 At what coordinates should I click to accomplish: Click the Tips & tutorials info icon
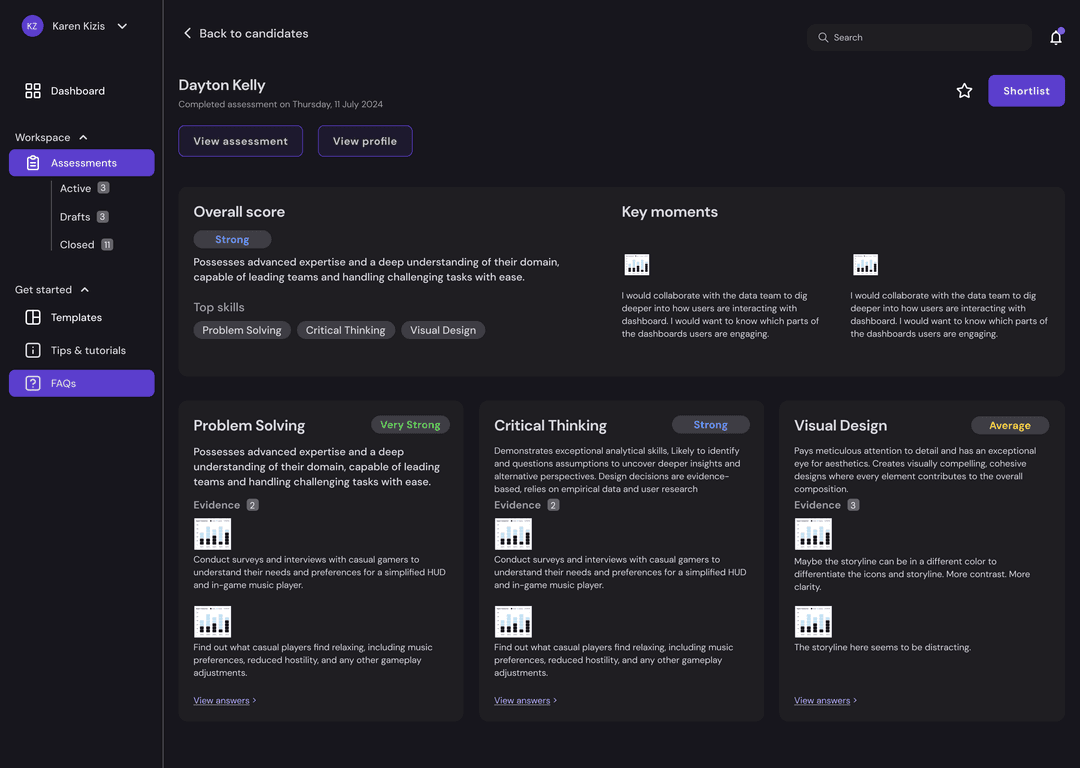33,351
